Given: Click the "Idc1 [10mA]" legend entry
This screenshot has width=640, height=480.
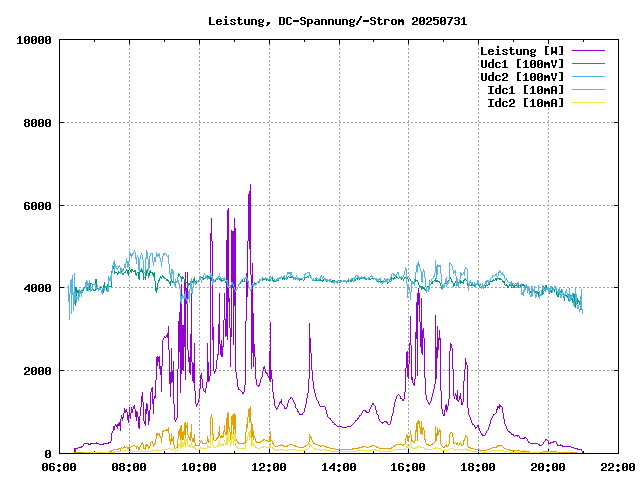Looking at the screenshot, I should [x=525, y=90].
